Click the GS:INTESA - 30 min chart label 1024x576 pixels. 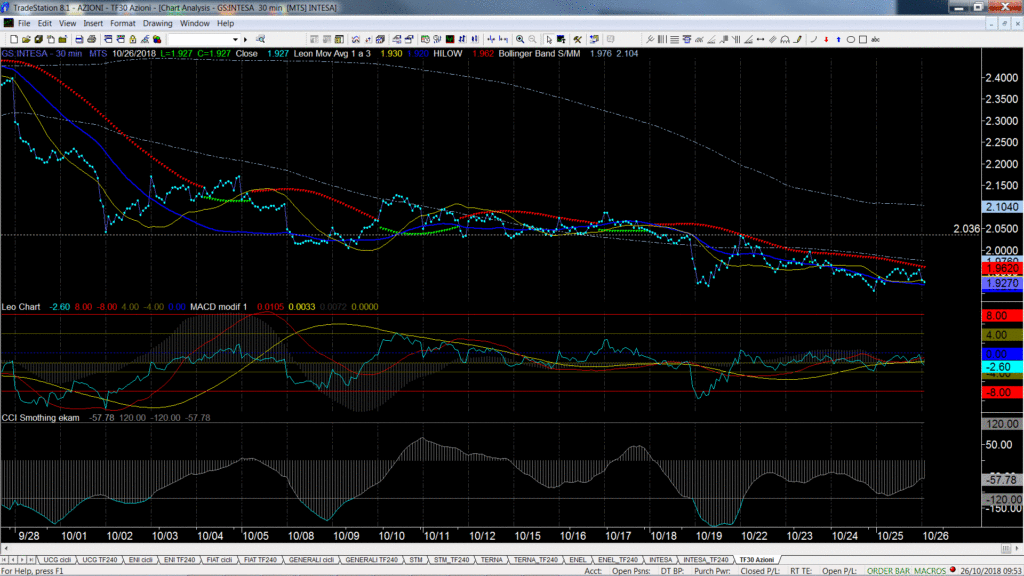(x=42, y=54)
